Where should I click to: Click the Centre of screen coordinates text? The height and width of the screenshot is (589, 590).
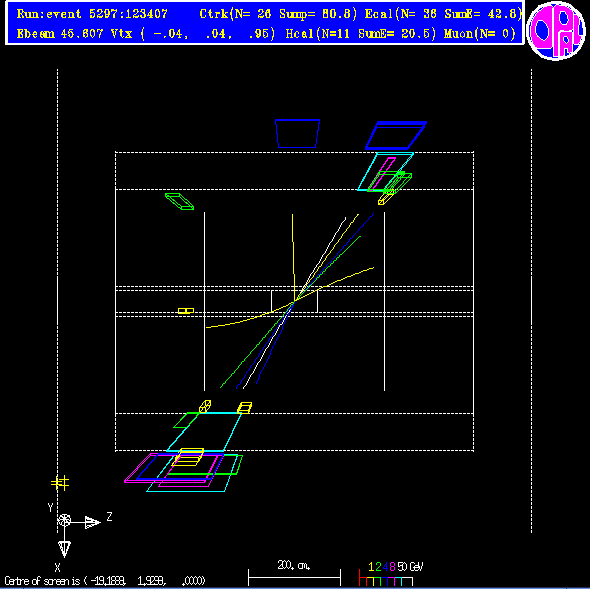point(105,581)
